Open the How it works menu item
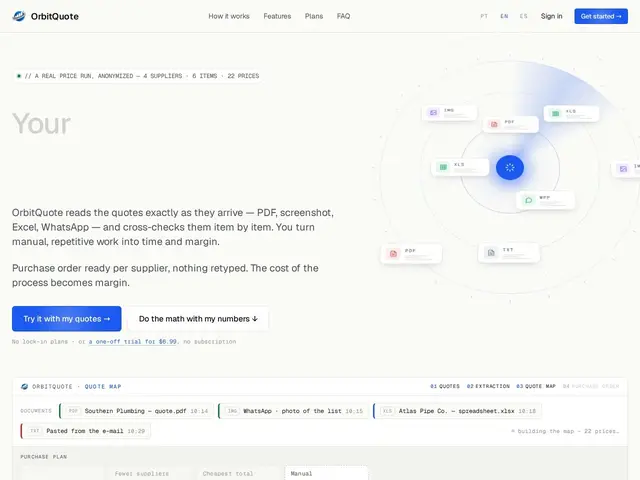This screenshot has height=480, width=640. coord(229,16)
